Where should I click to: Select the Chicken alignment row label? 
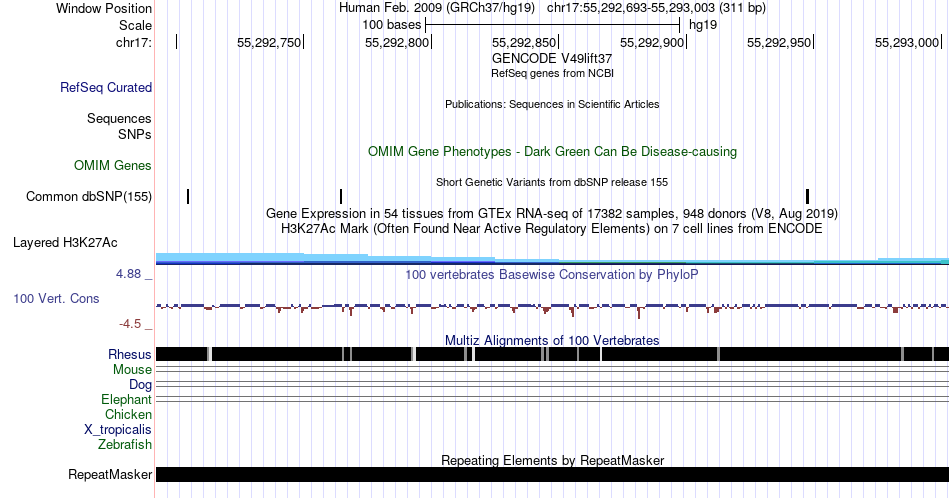pyautogui.click(x=128, y=414)
